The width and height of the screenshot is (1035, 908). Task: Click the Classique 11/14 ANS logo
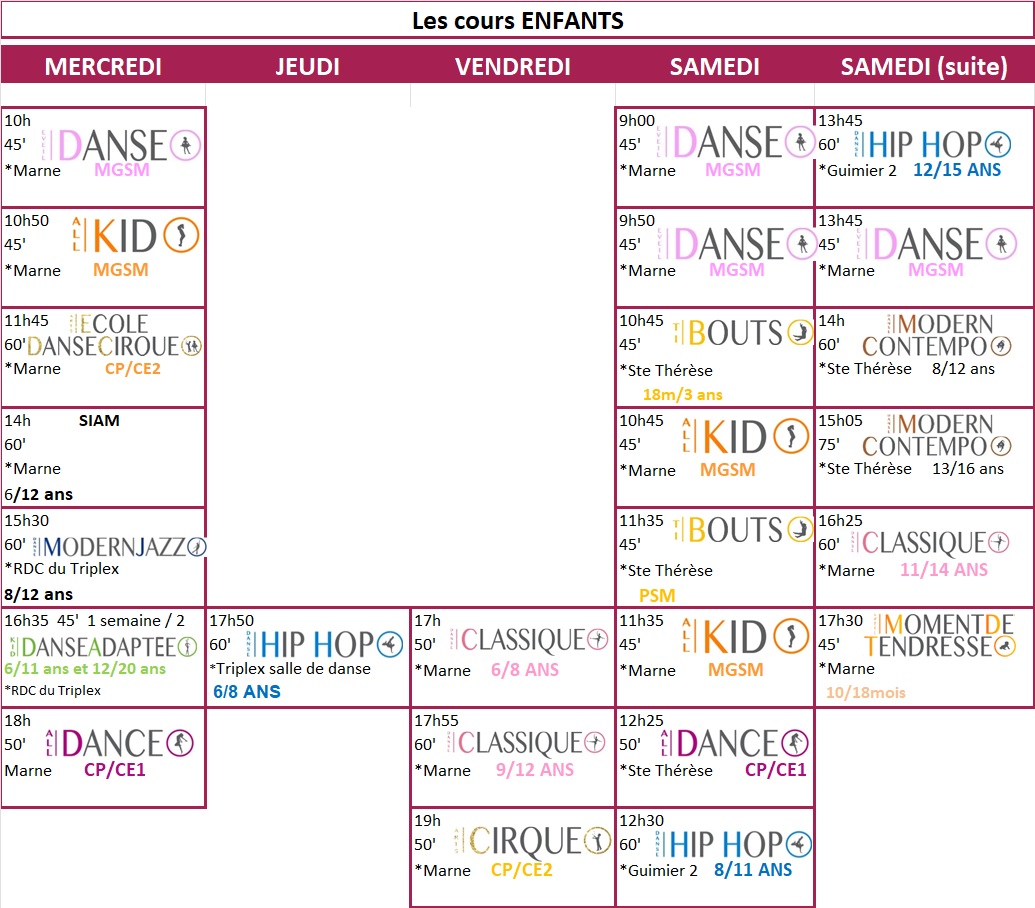(x=930, y=543)
